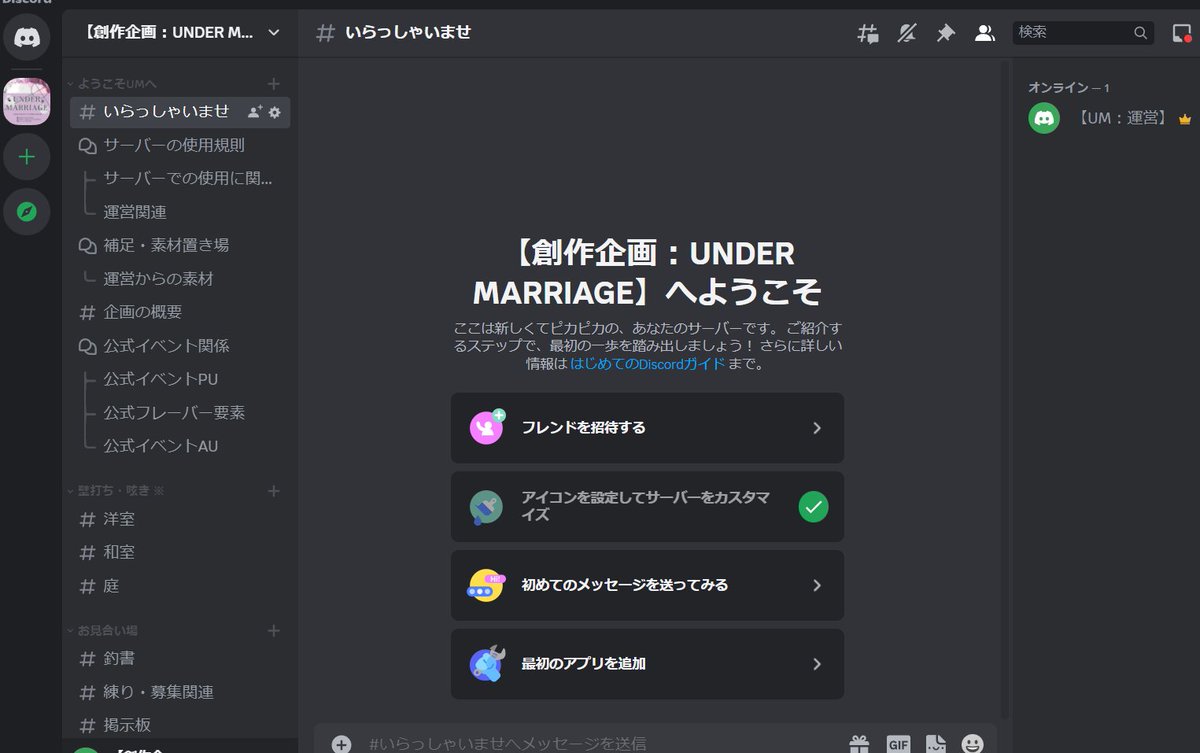Image resolution: width=1200 pixels, height=753 pixels.
Task: Create channel in お見合い場 category
Action: coord(274,631)
